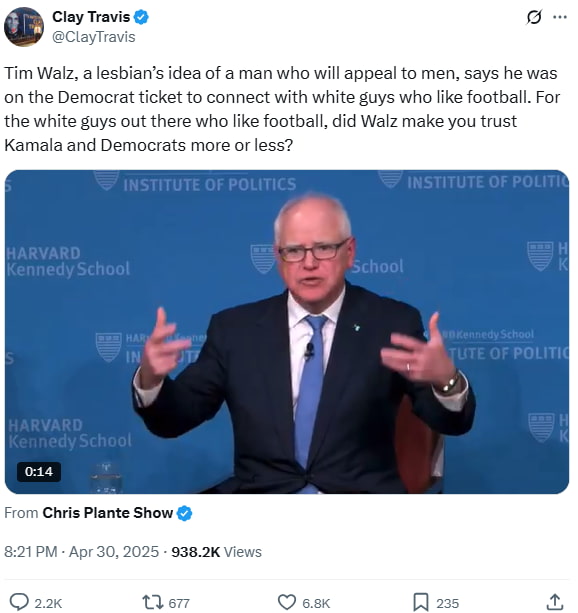Viewport: 578px width, 613px height.
Task: Click the blue verified badge beside Clay Travis
Action: click(x=141, y=17)
